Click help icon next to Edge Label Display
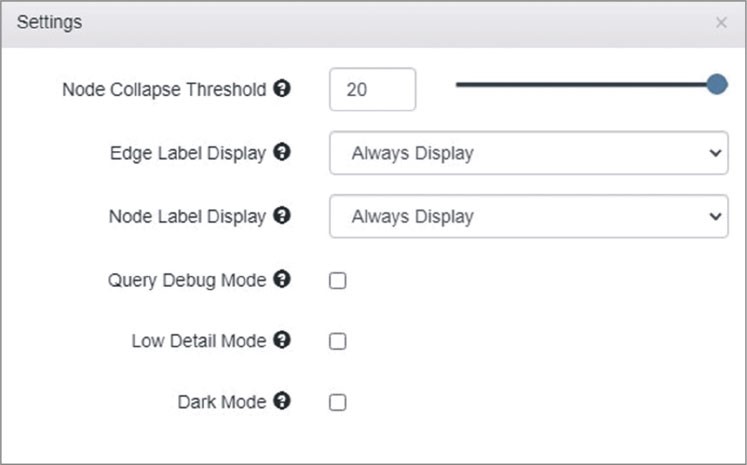This screenshot has height=465, width=747. tap(282, 152)
